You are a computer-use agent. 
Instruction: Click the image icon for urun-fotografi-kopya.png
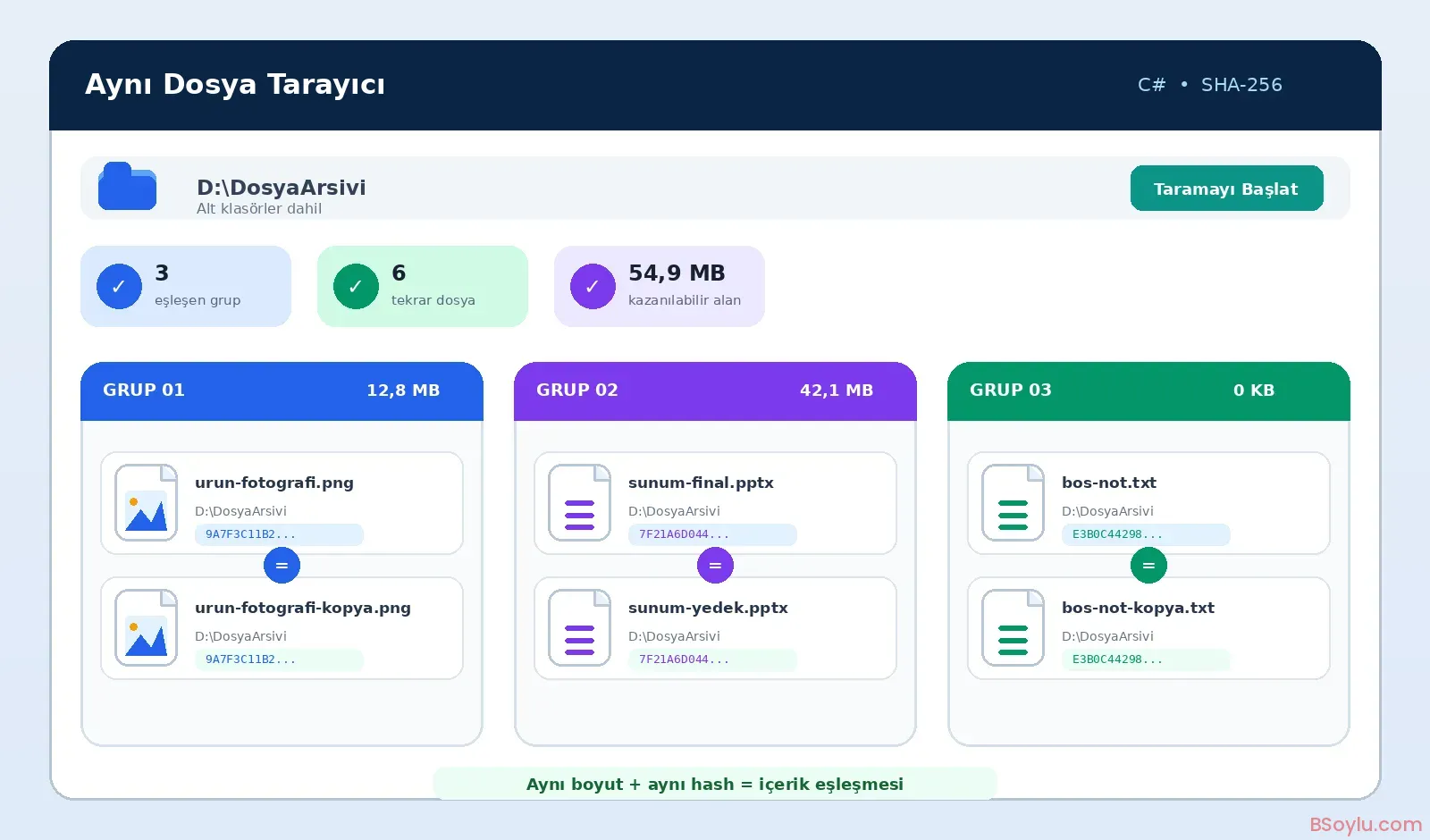click(x=146, y=627)
